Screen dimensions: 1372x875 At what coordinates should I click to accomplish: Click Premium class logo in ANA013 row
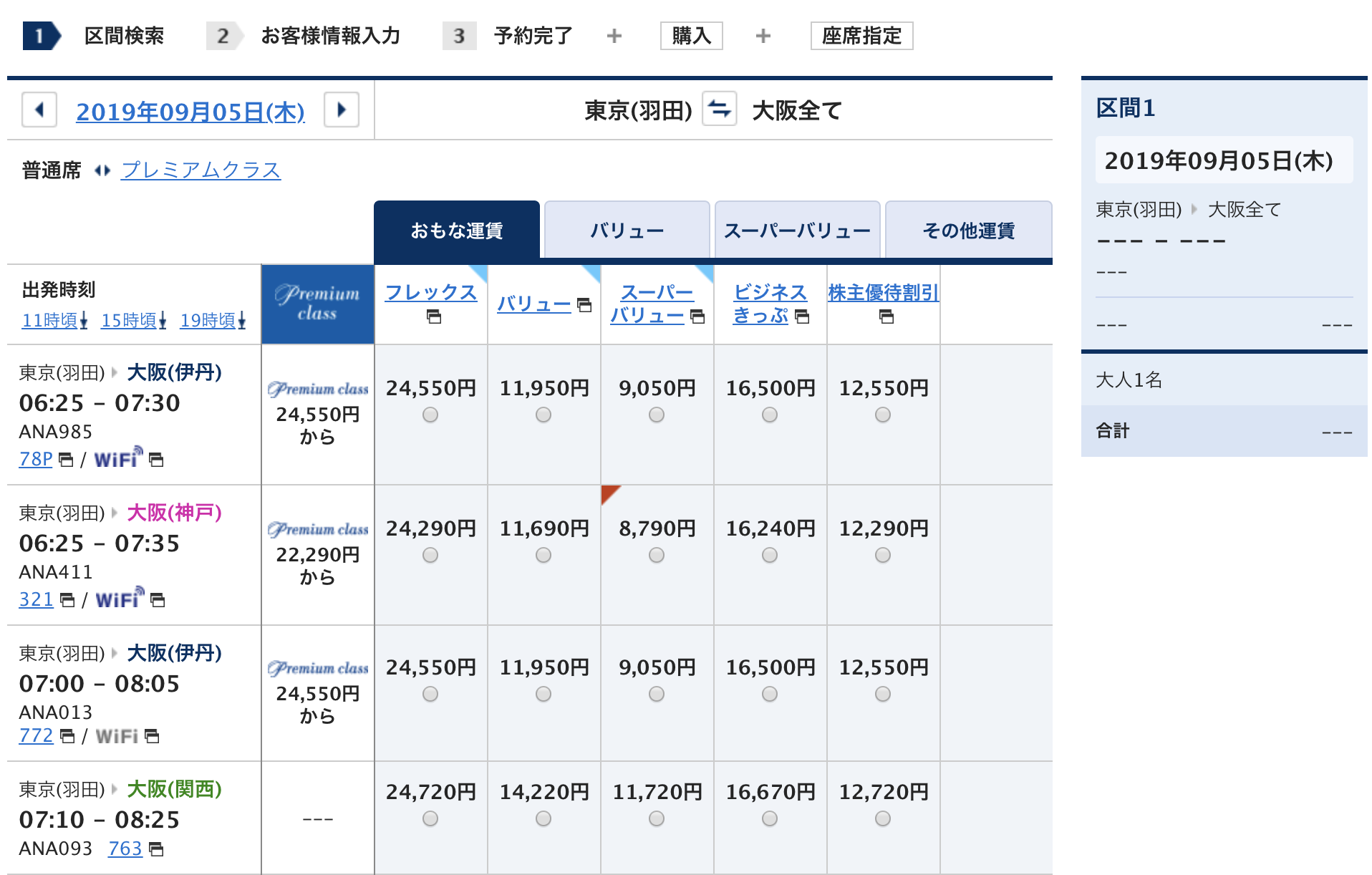tap(318, 668)
